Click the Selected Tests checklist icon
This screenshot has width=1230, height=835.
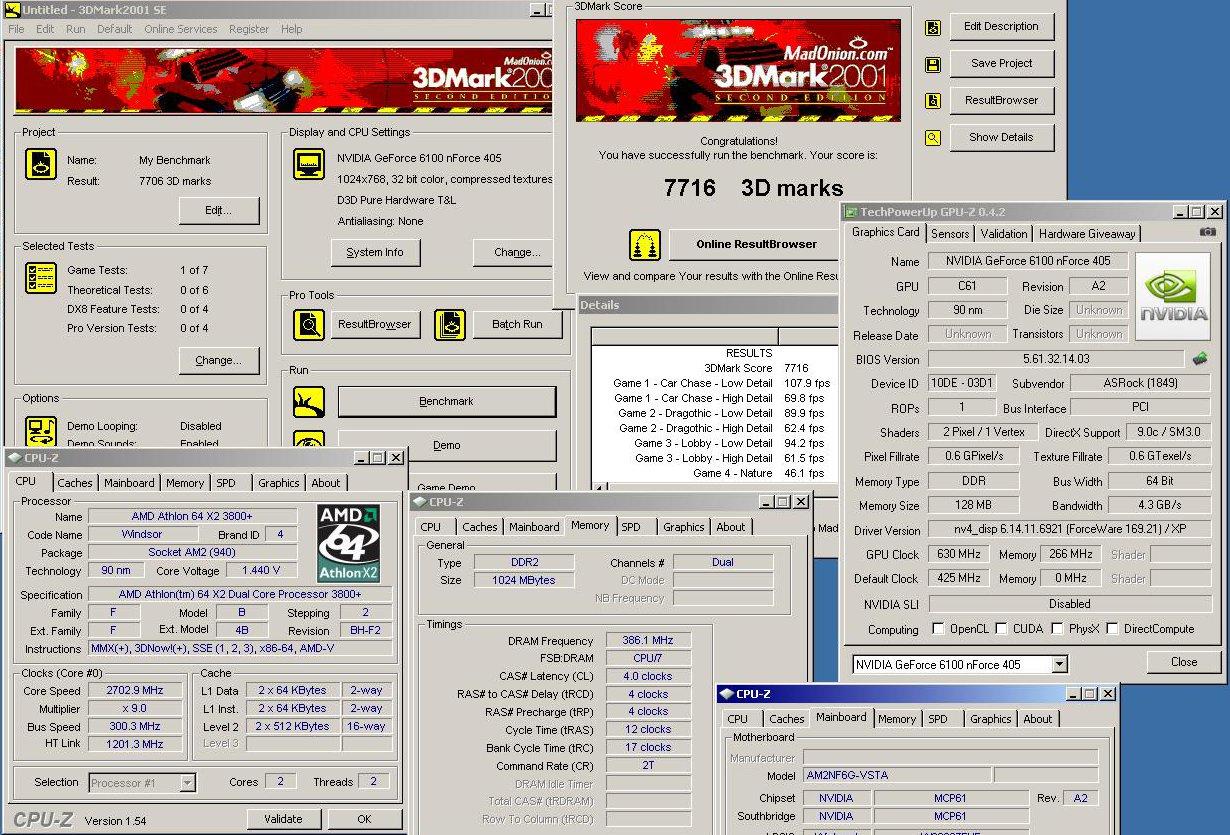(40, 279)
